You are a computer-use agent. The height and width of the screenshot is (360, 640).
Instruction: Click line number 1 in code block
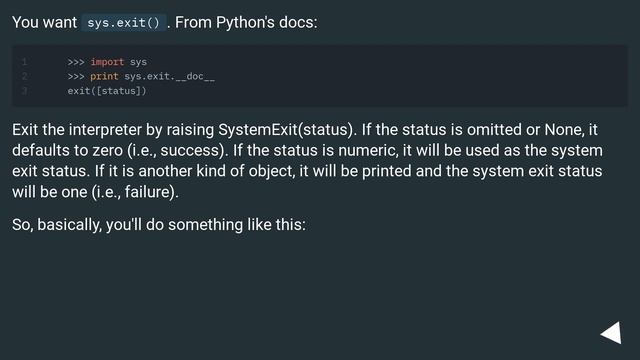pyautogui.click(x=24, y=62)
